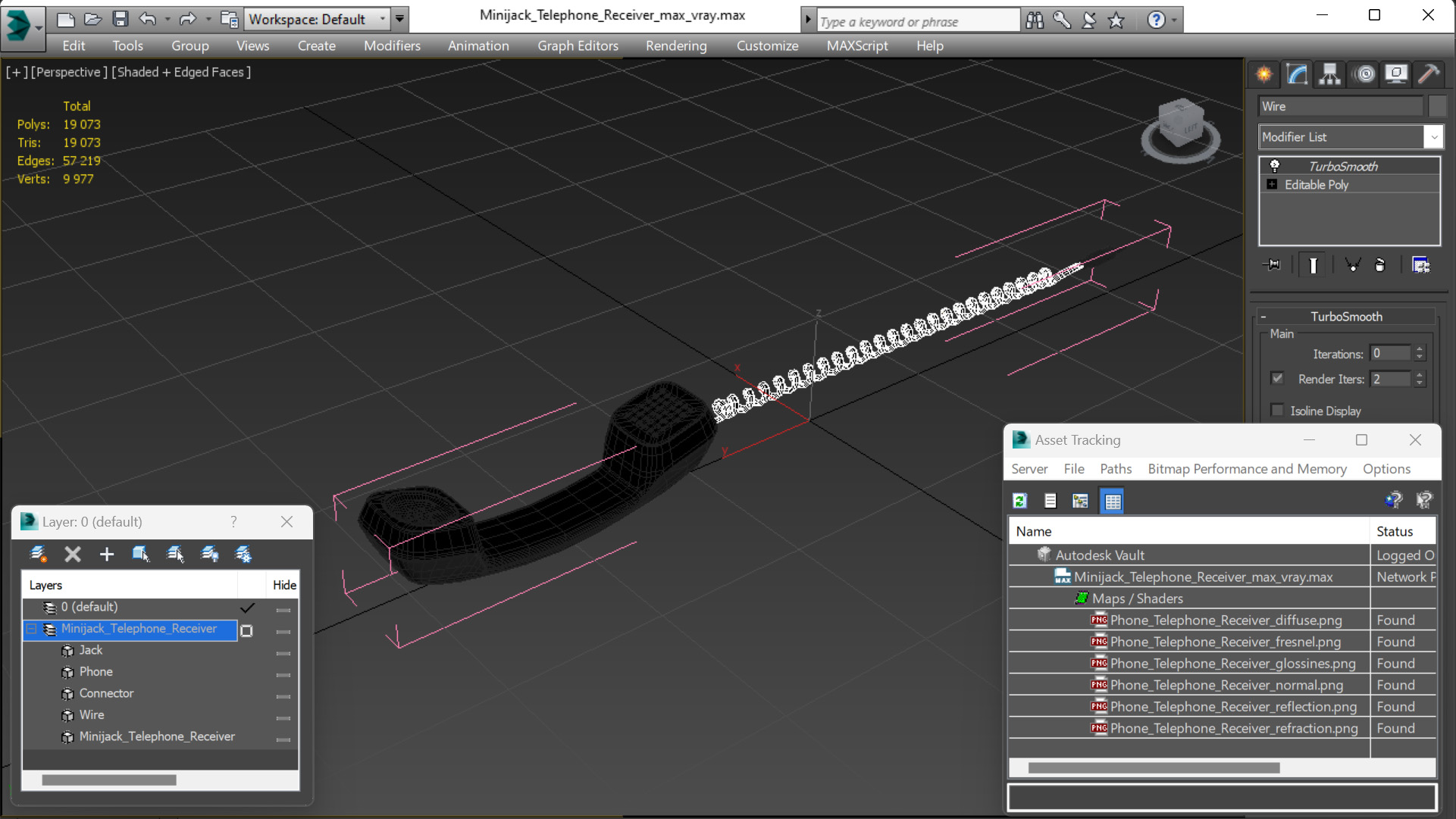Click the Perspective viewport label
This screenshot has width=1456, height=819.
pos(69,72)
